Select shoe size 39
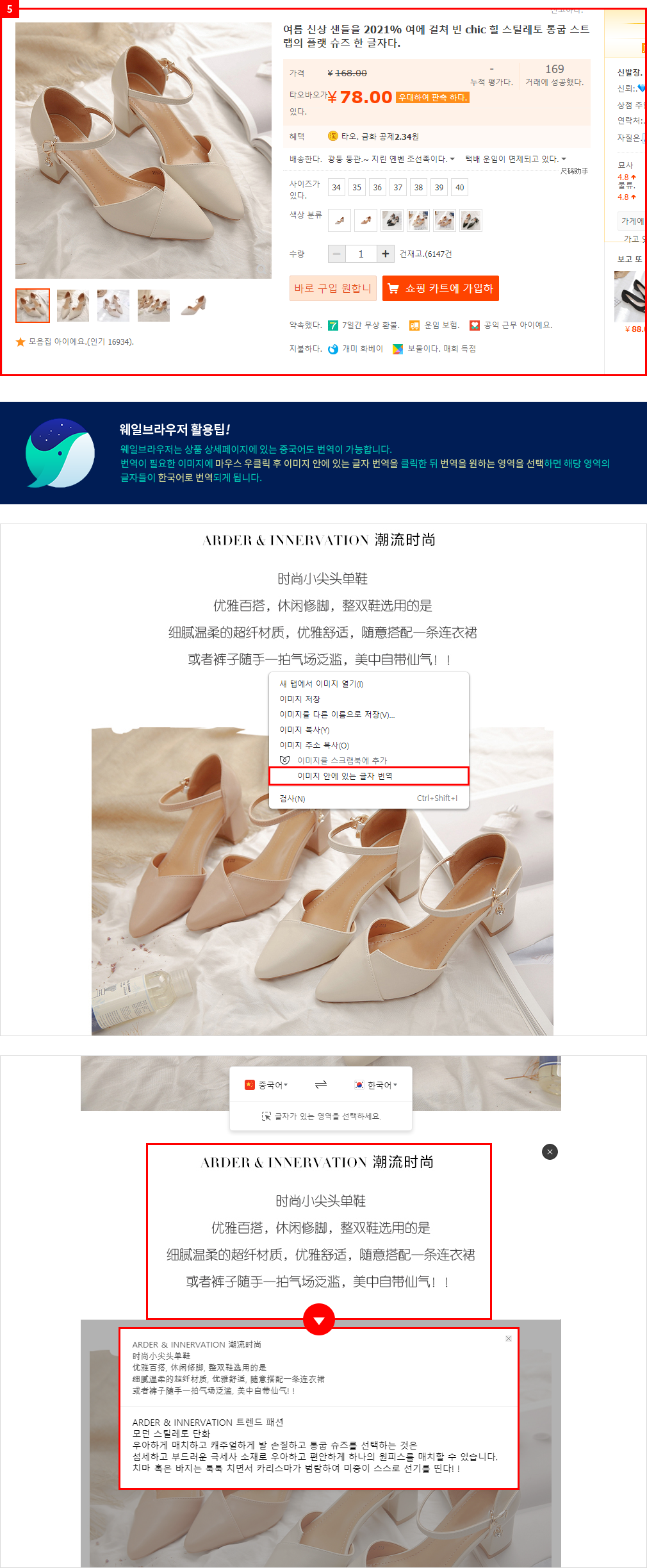The height and width of the screenshot is (1568, 647). click(439, 187)
